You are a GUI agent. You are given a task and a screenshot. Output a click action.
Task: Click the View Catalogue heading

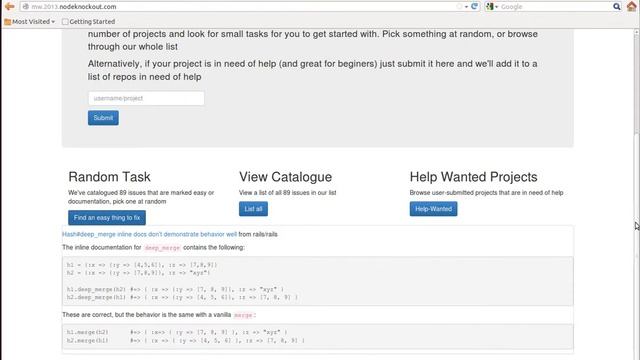(x=285, y=177)
